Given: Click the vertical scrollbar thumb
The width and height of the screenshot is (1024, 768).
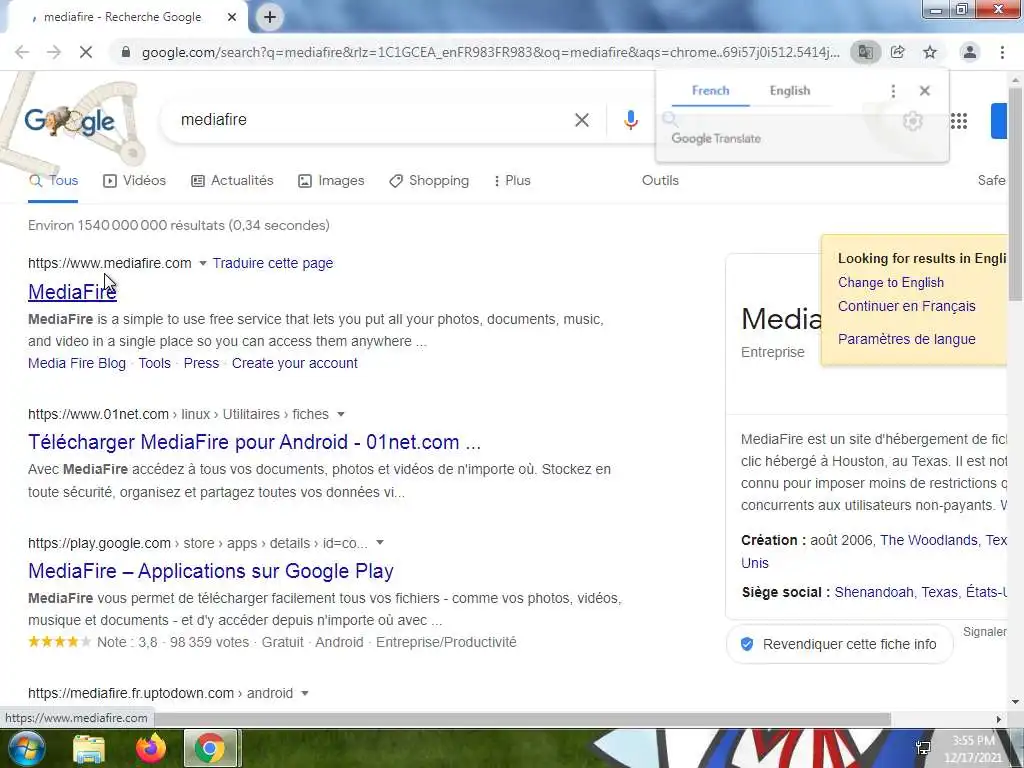Looking at the screenshot, I should [1015, 193].
